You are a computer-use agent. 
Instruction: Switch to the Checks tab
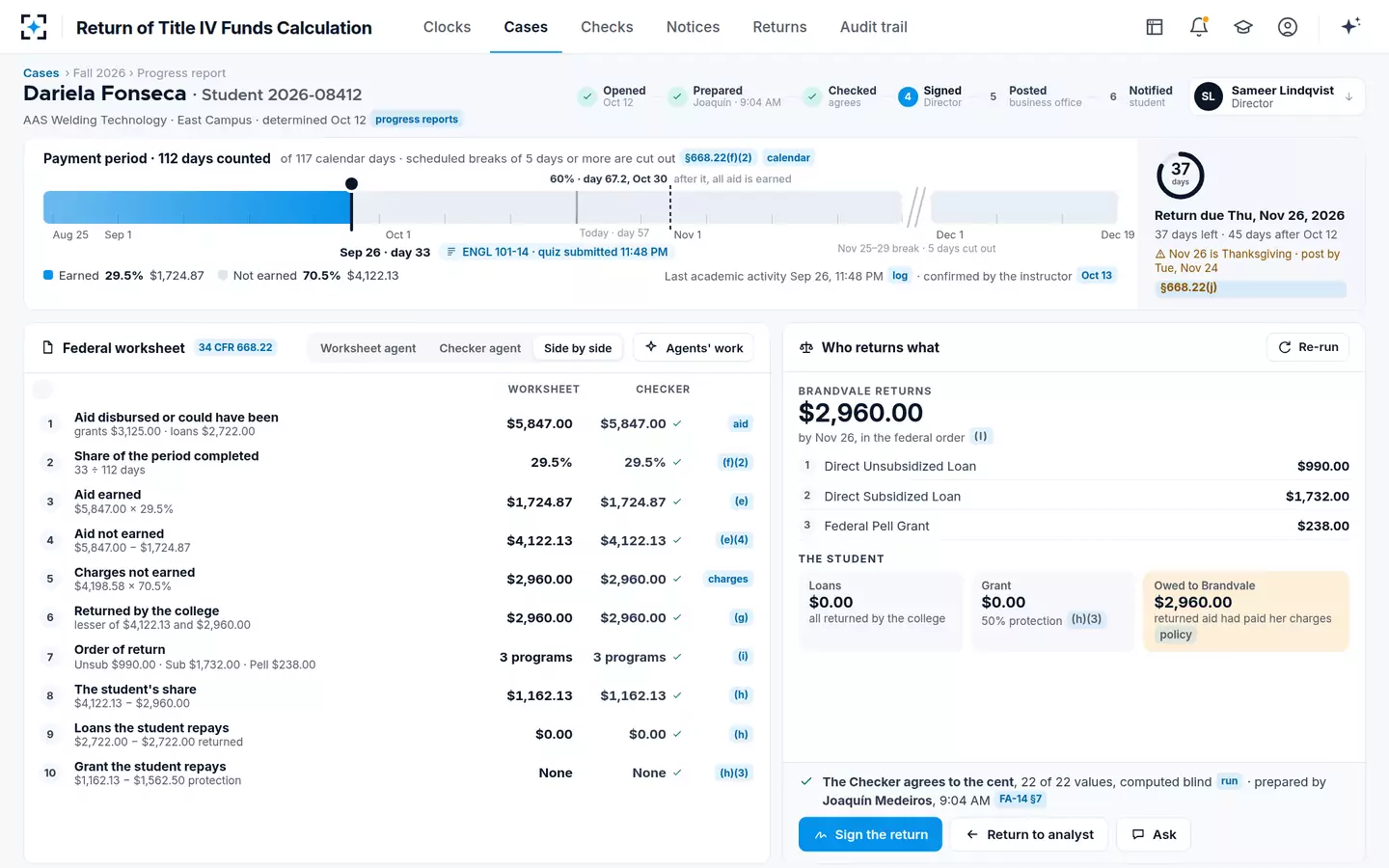(607, 27)
